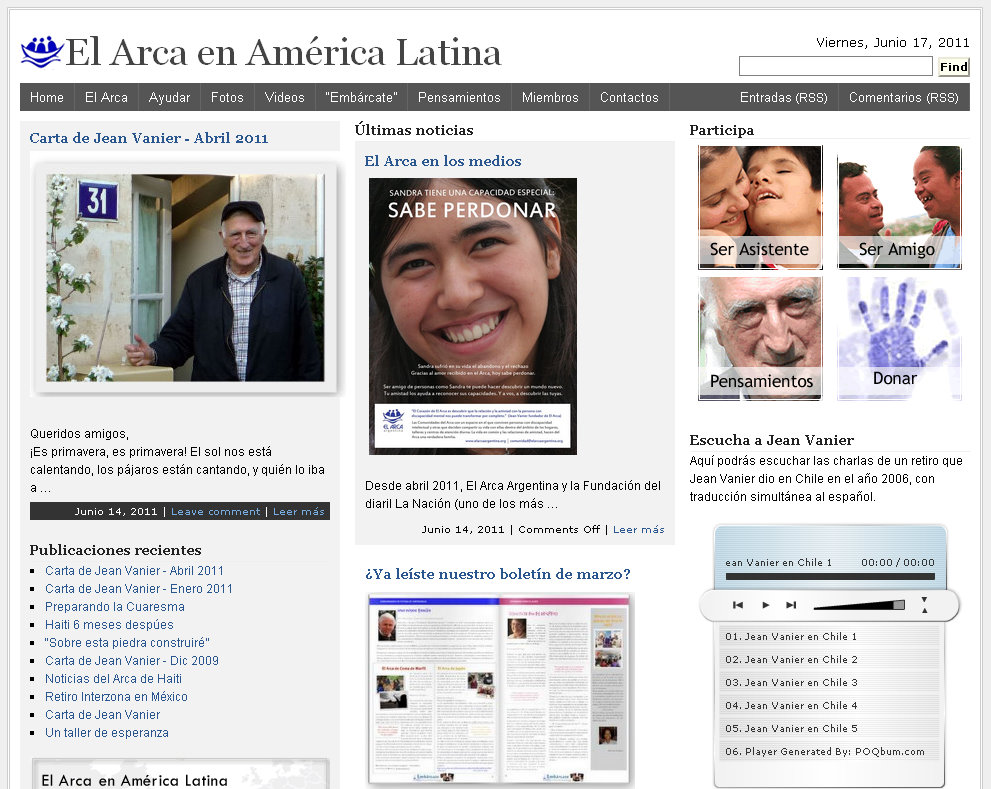991x789 pixels.
Task: Click Leer más under Jean Vanier letter
Action: [299, 511]
